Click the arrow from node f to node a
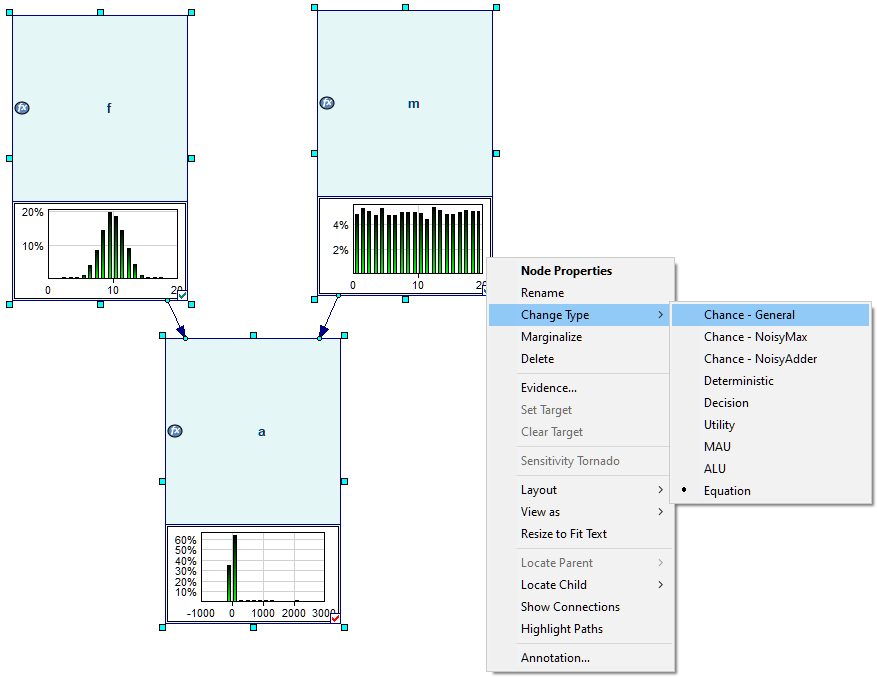 tap(177, 319)
